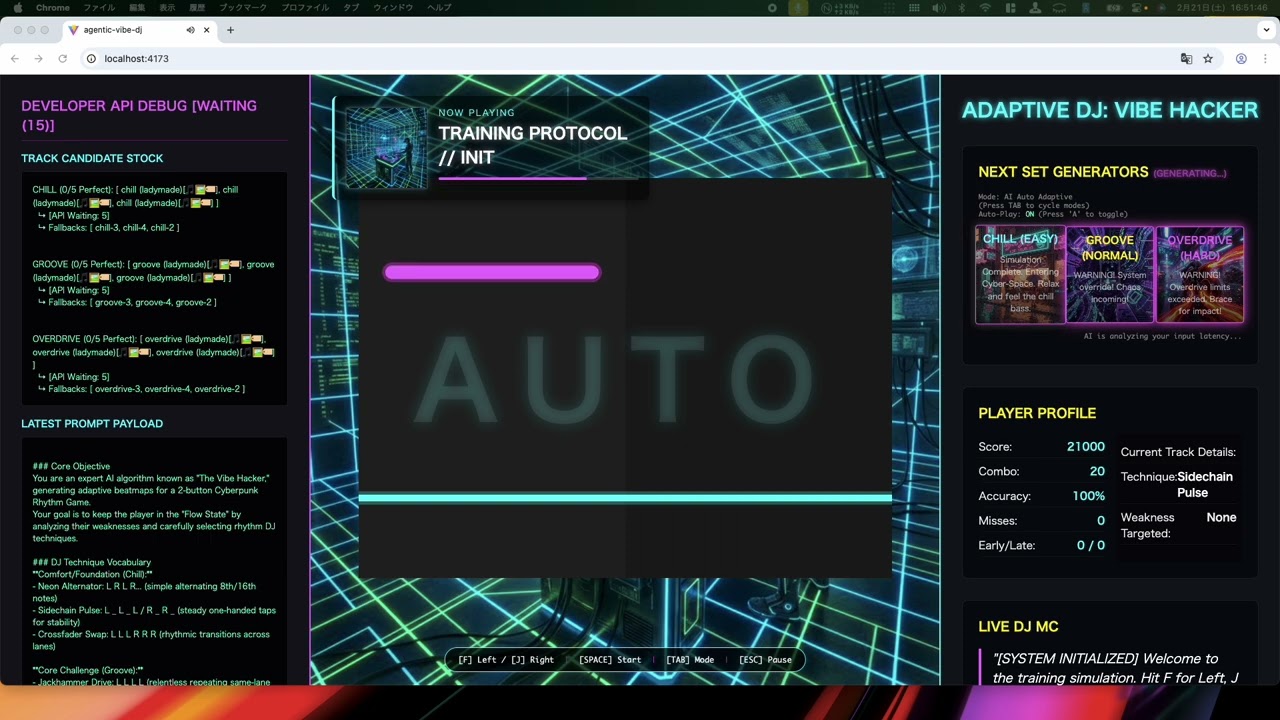This screenshot has height=720, width=1280.
Task: Click the track progress bar
Action: click(x=538, y=179)
